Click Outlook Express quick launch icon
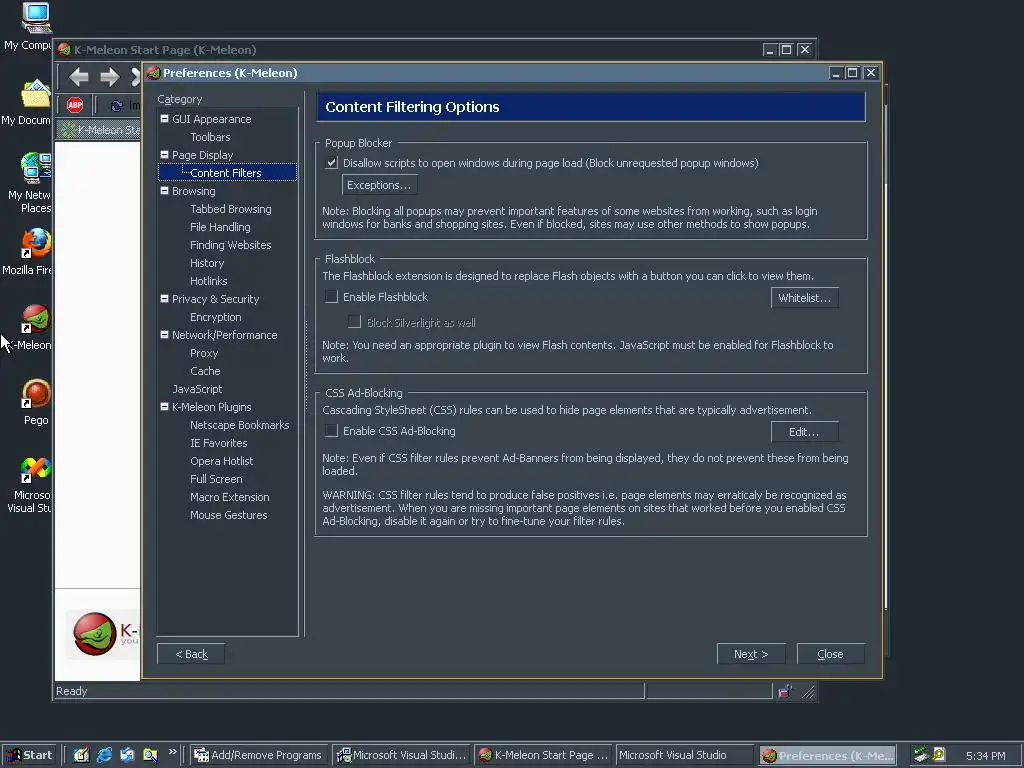1024x768 pixels. [127, 755]
